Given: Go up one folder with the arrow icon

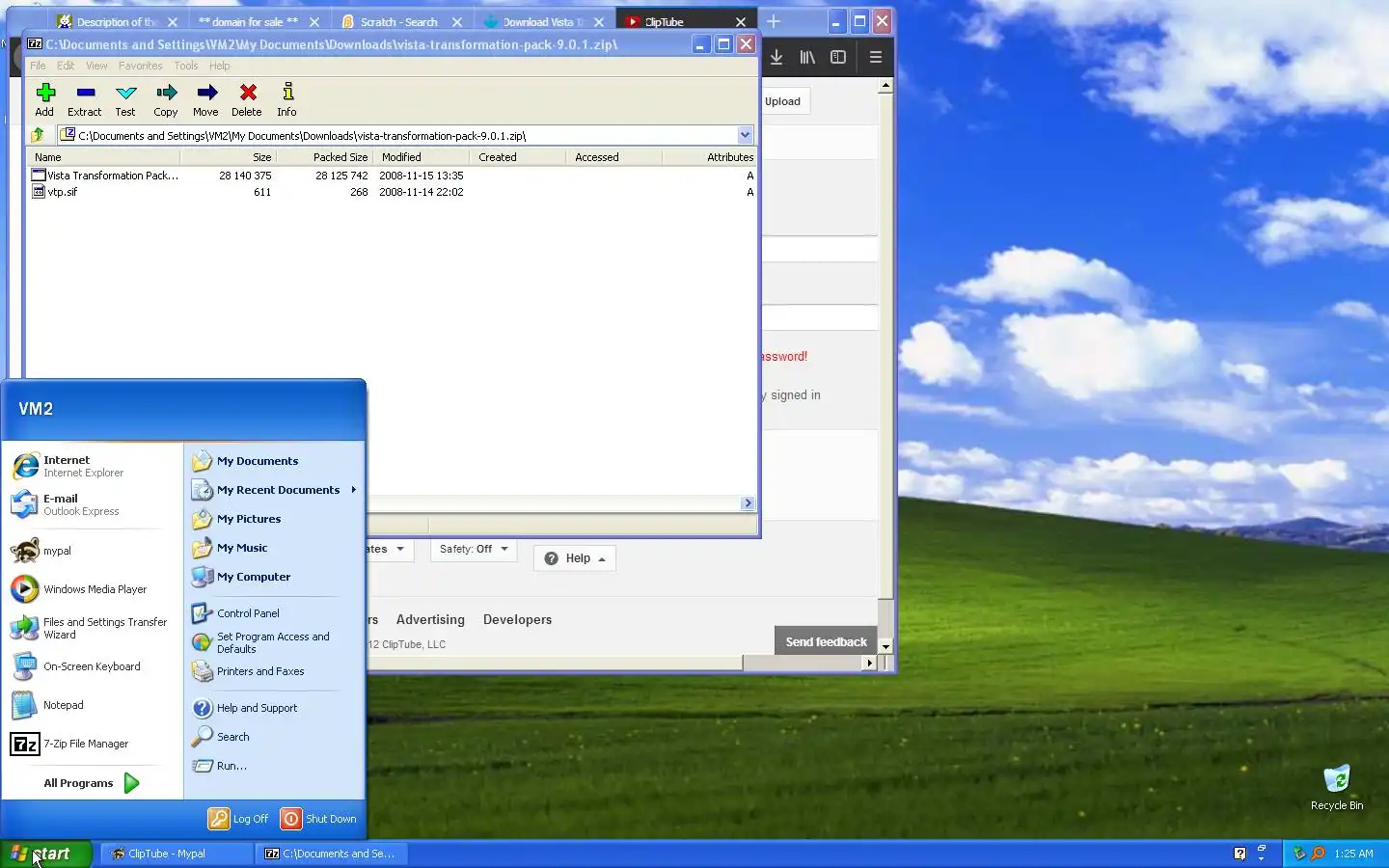Looking at the screenshot, I should click(38, 135).
